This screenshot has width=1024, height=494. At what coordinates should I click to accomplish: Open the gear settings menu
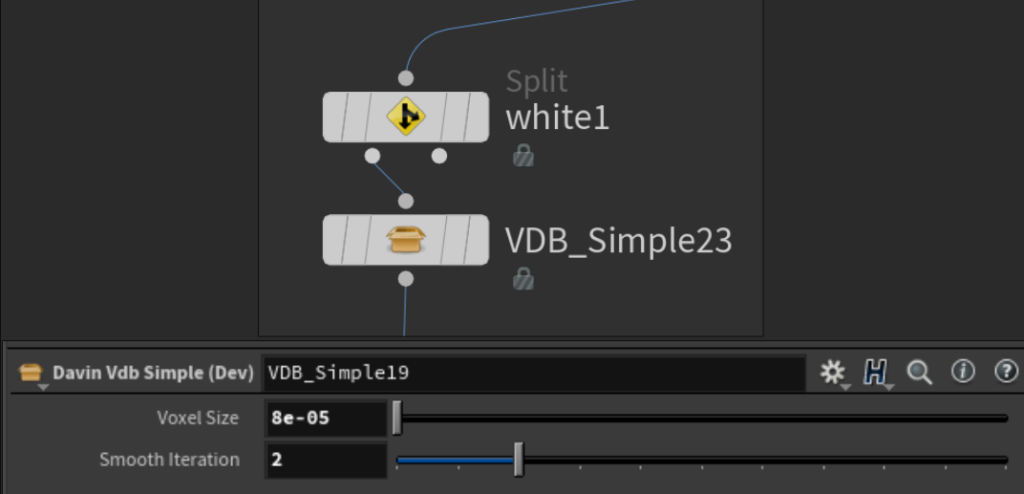(x=833, y=372)
